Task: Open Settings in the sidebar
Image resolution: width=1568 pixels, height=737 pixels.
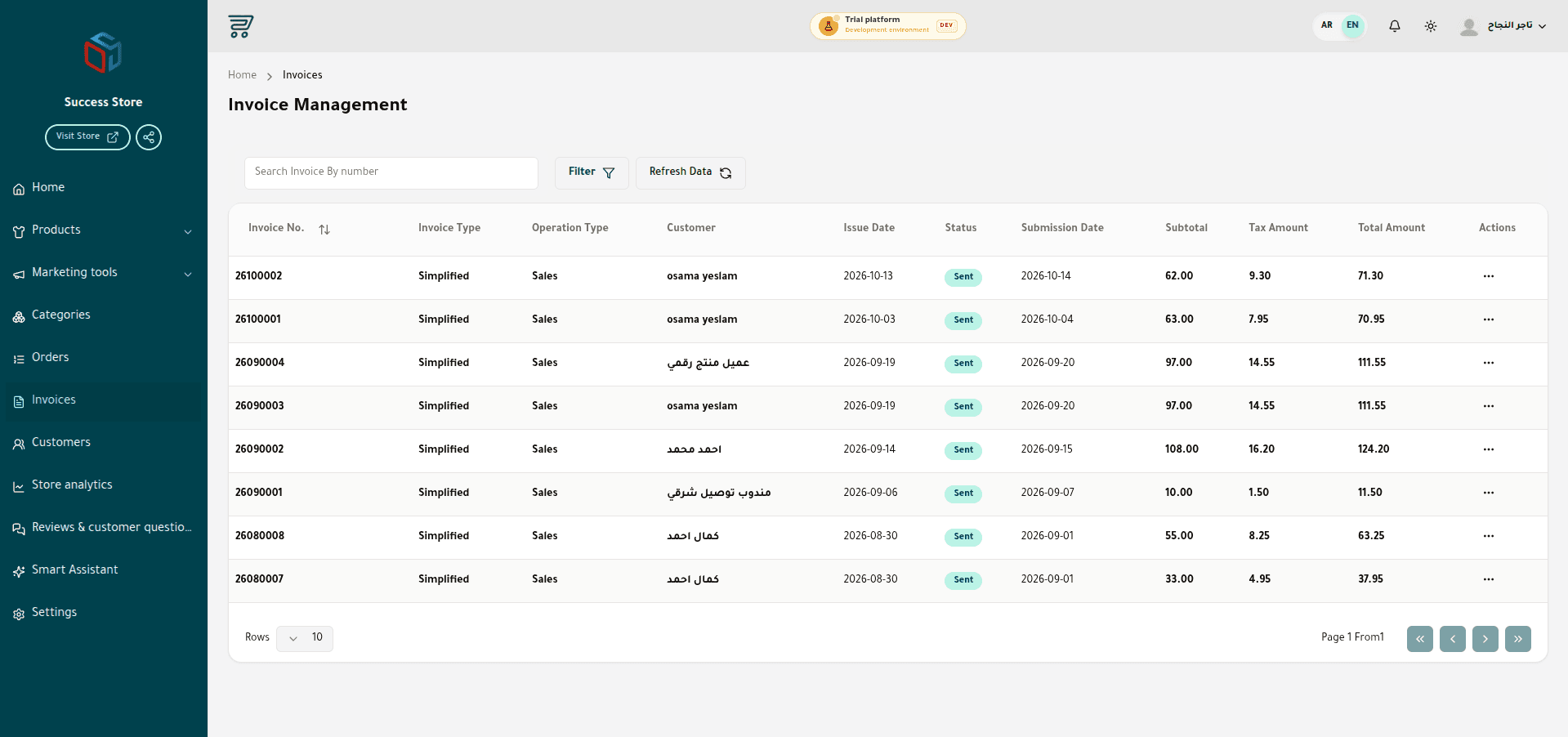Action: 103,613
